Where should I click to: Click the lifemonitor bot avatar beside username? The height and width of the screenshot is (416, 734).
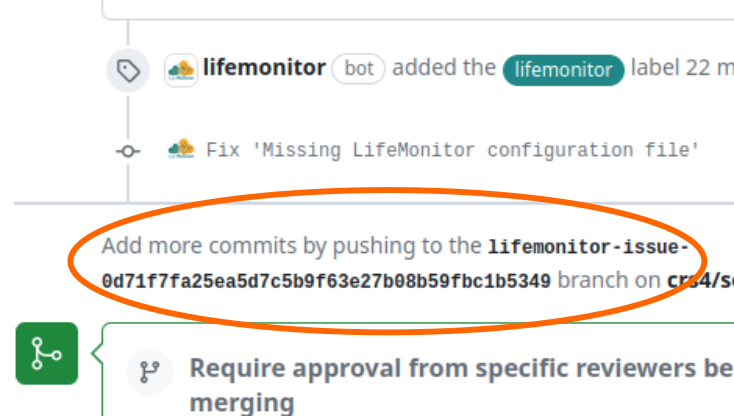181,70
